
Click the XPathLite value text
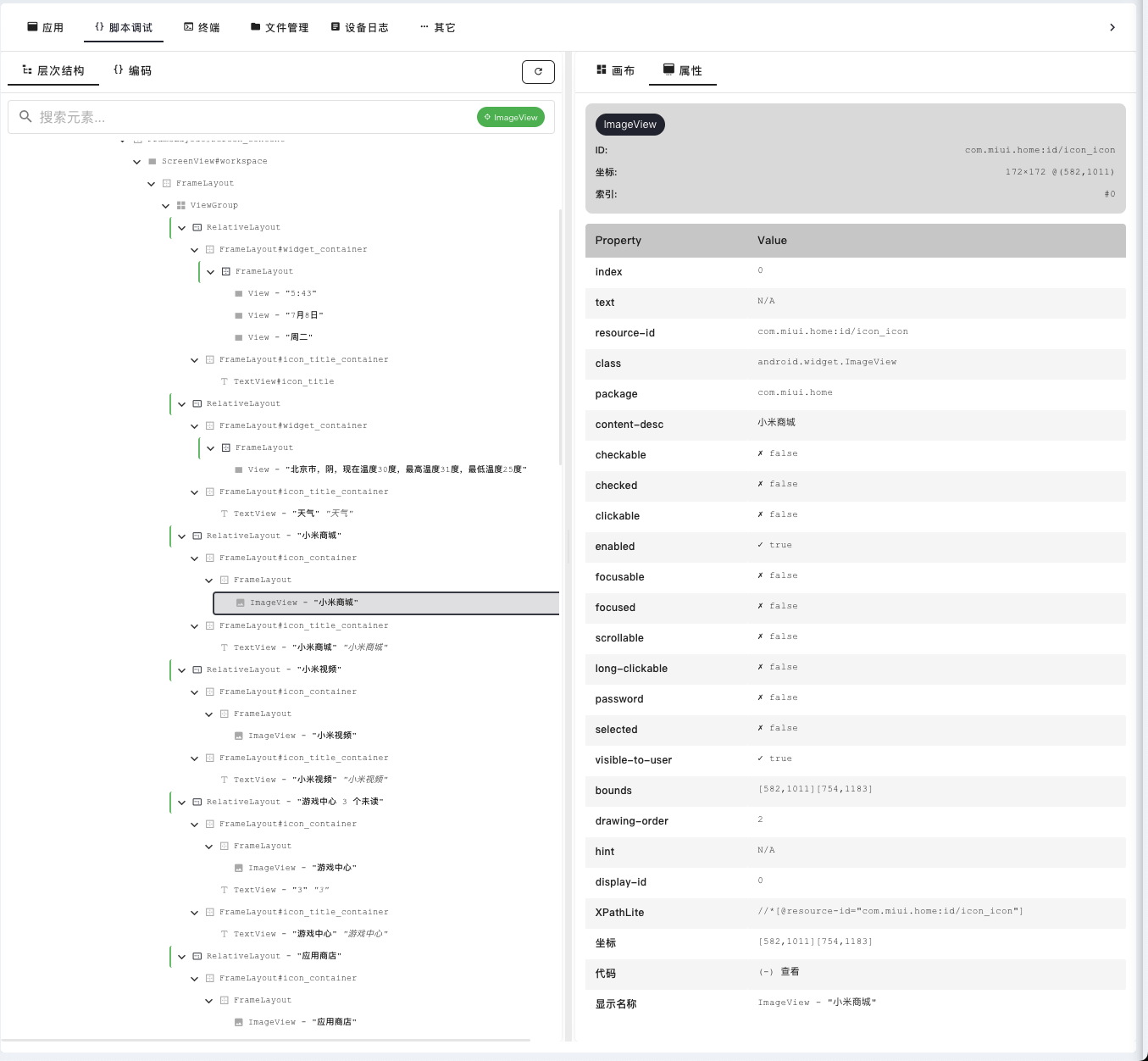[890, 911]
